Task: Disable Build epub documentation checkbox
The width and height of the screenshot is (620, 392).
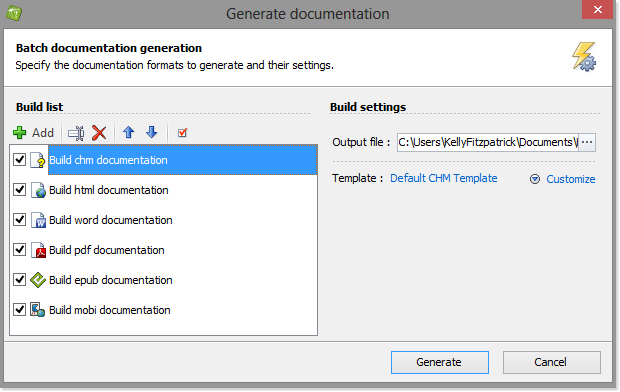Action: [19, 280]
